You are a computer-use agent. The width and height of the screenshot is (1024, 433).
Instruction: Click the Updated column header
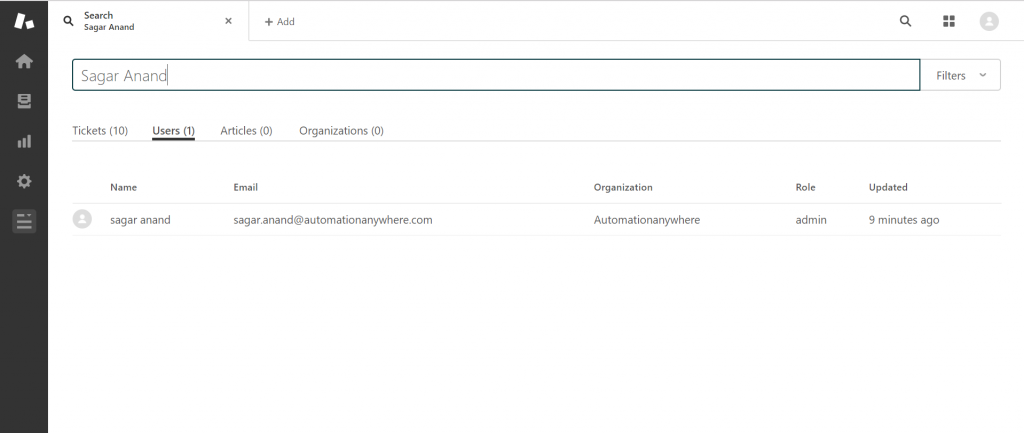point(888,187)
